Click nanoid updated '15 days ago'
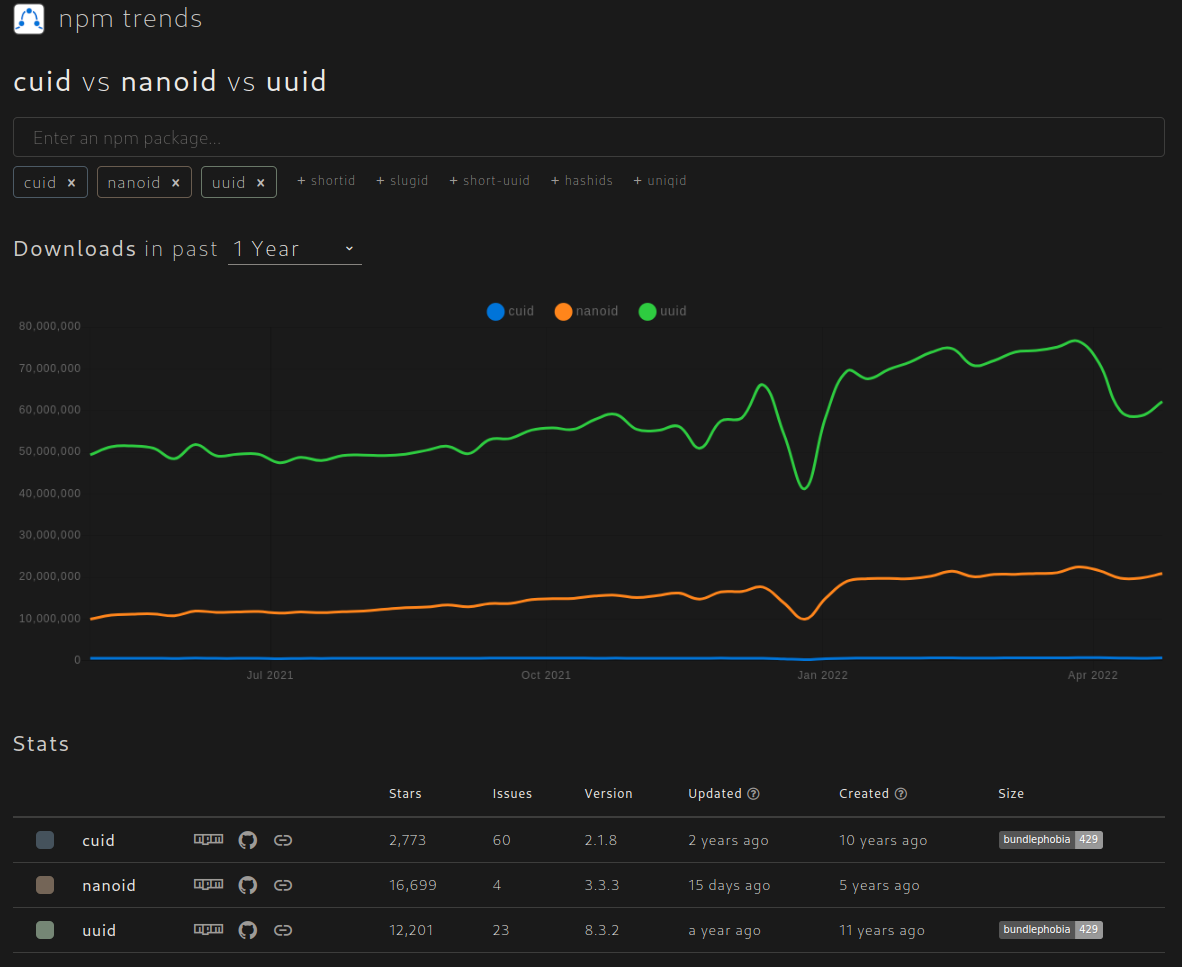 [x=729, y=886]
